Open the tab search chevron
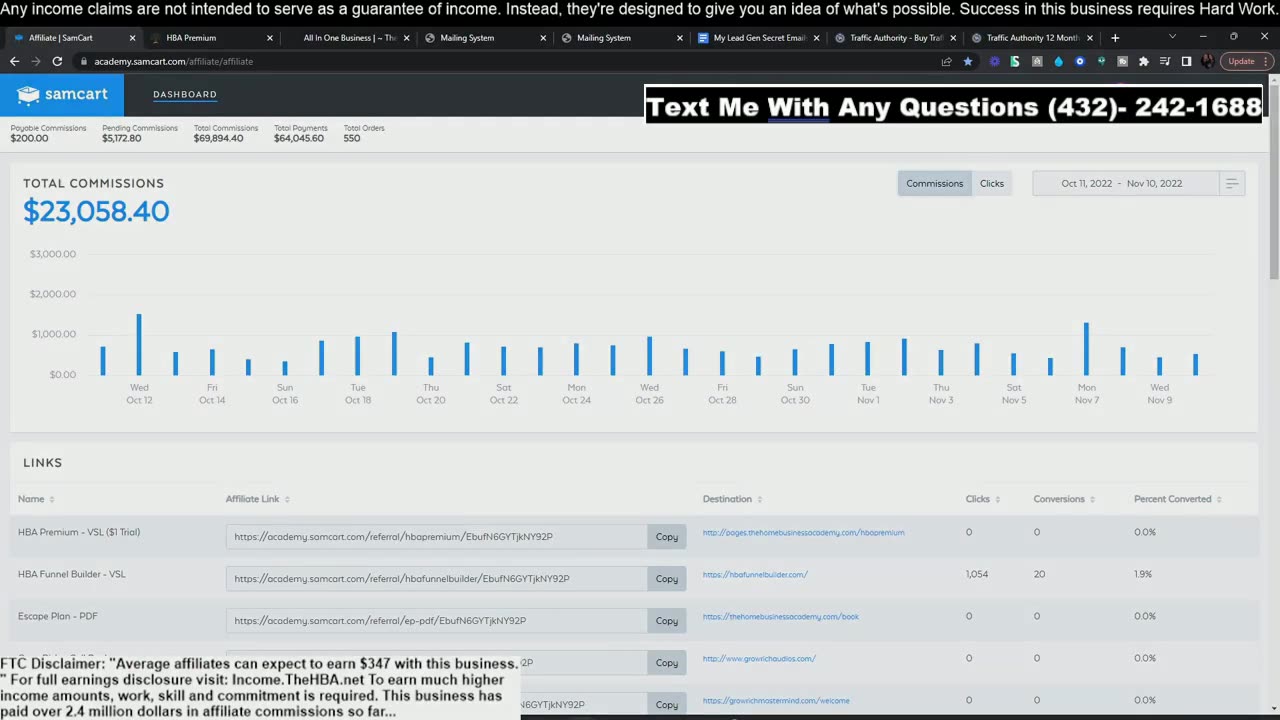1280x720 pixels. click(x=1172, y=37)
